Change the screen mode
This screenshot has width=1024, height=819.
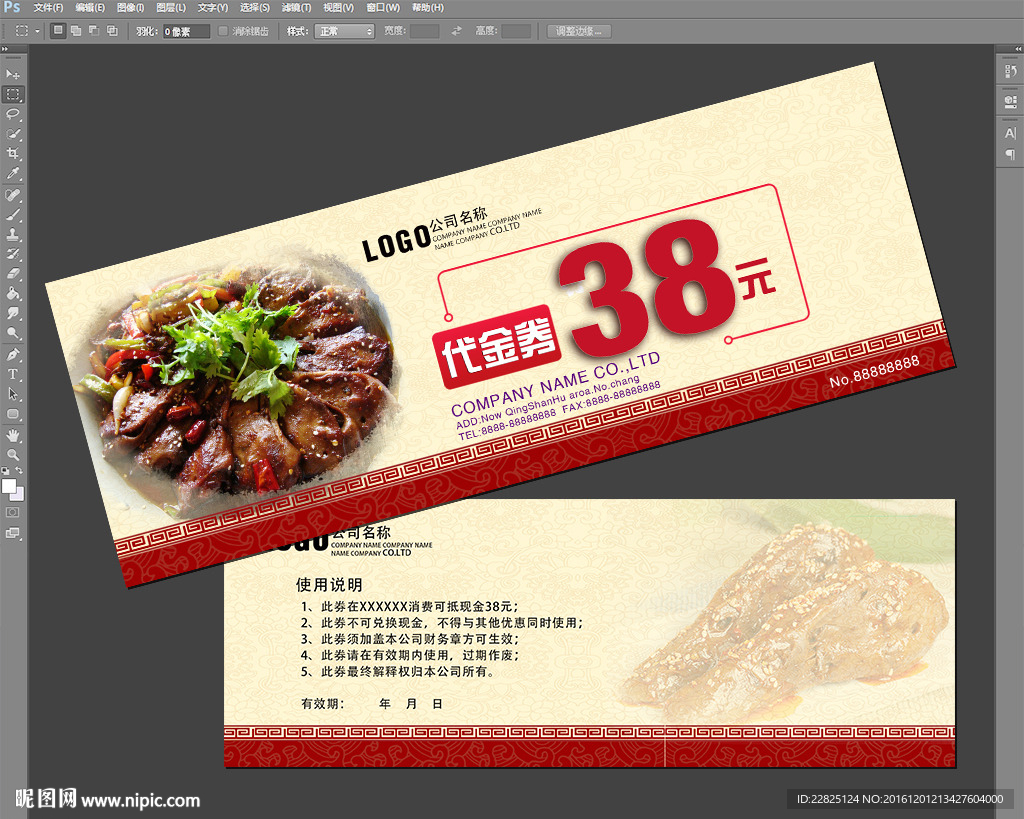point(12,533)
